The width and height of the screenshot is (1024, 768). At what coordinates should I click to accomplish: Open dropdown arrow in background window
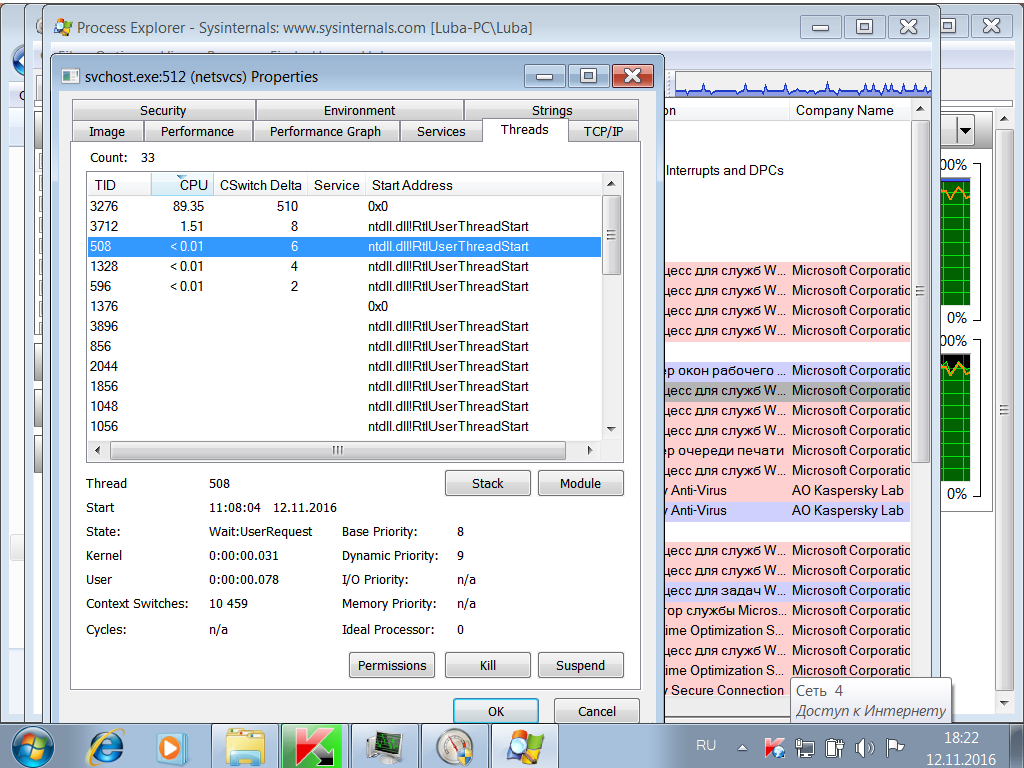pos(965,131)
